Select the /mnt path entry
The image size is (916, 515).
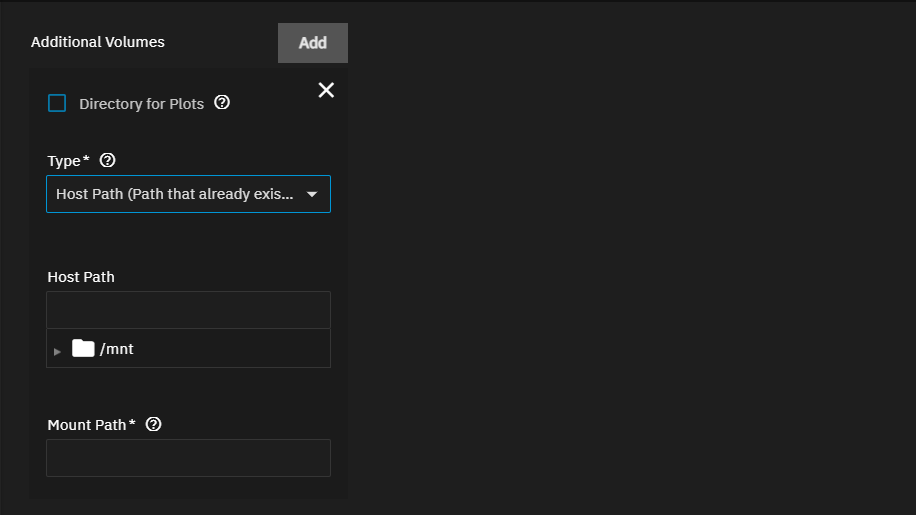(x=117, y=349)
